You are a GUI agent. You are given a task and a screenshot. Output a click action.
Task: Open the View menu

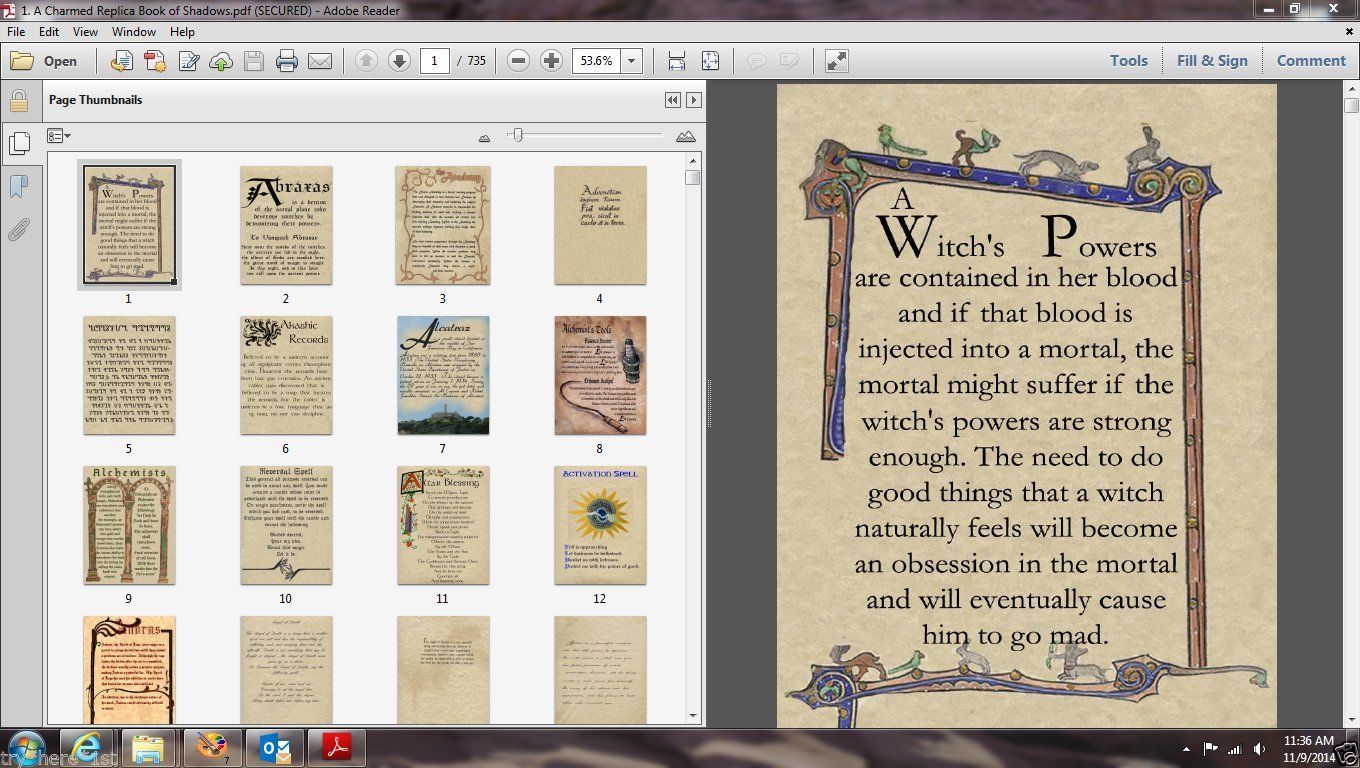(x=85, y=32)
